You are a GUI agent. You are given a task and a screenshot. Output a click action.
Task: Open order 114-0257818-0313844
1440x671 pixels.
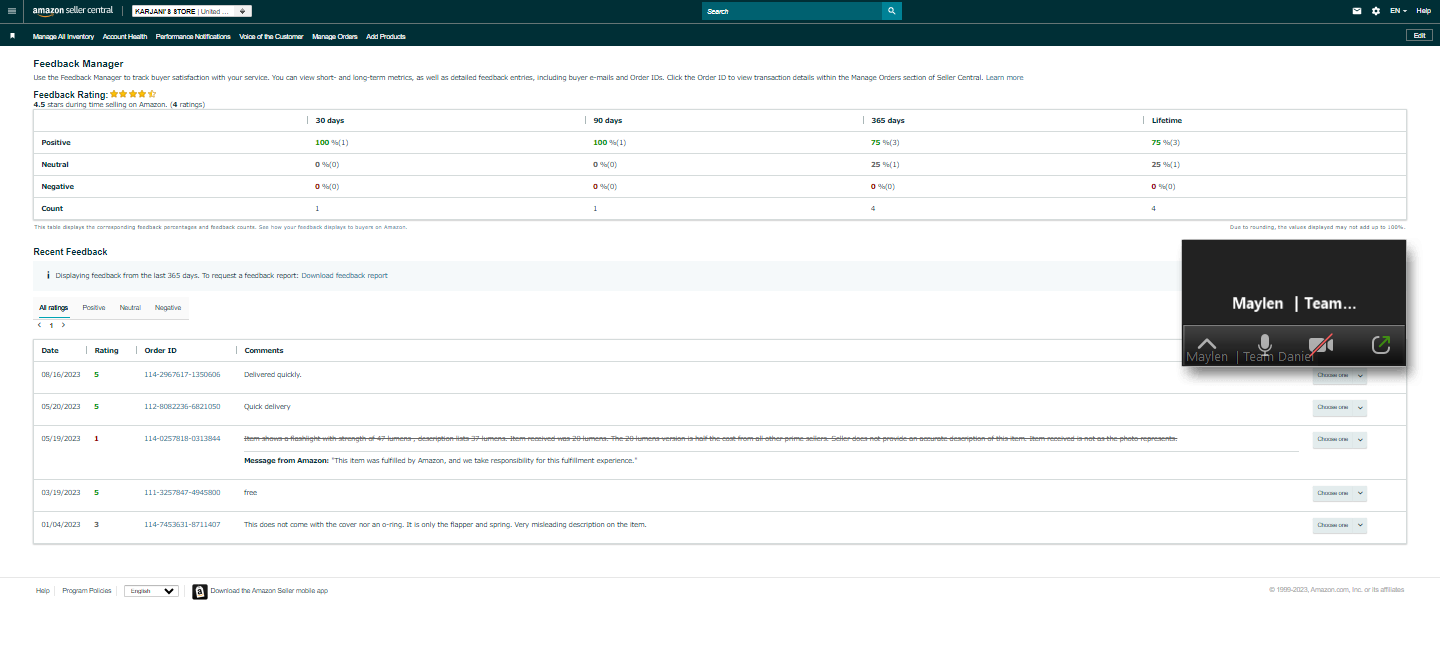(x=182, y=439)
